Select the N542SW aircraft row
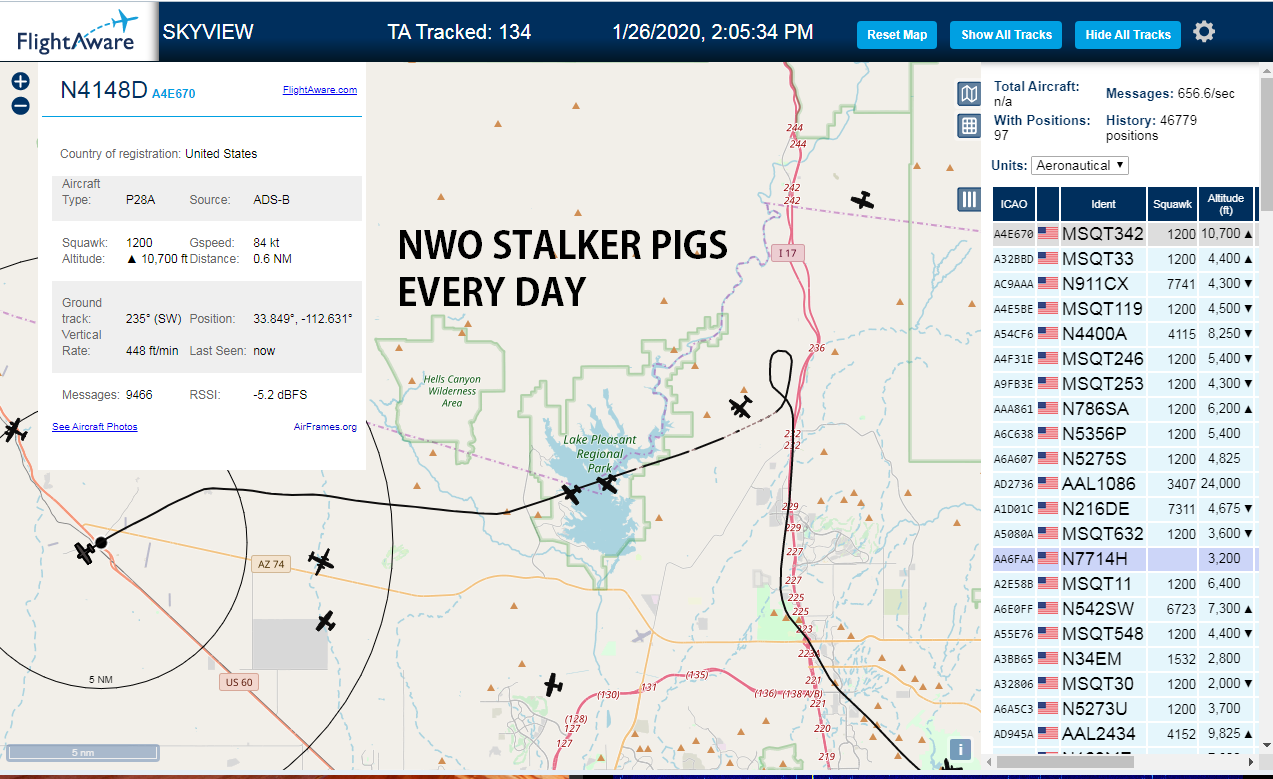Image resolution: width=1273 pixels, height=779 pixels. pyautogui.click(x=1125, y=609)
